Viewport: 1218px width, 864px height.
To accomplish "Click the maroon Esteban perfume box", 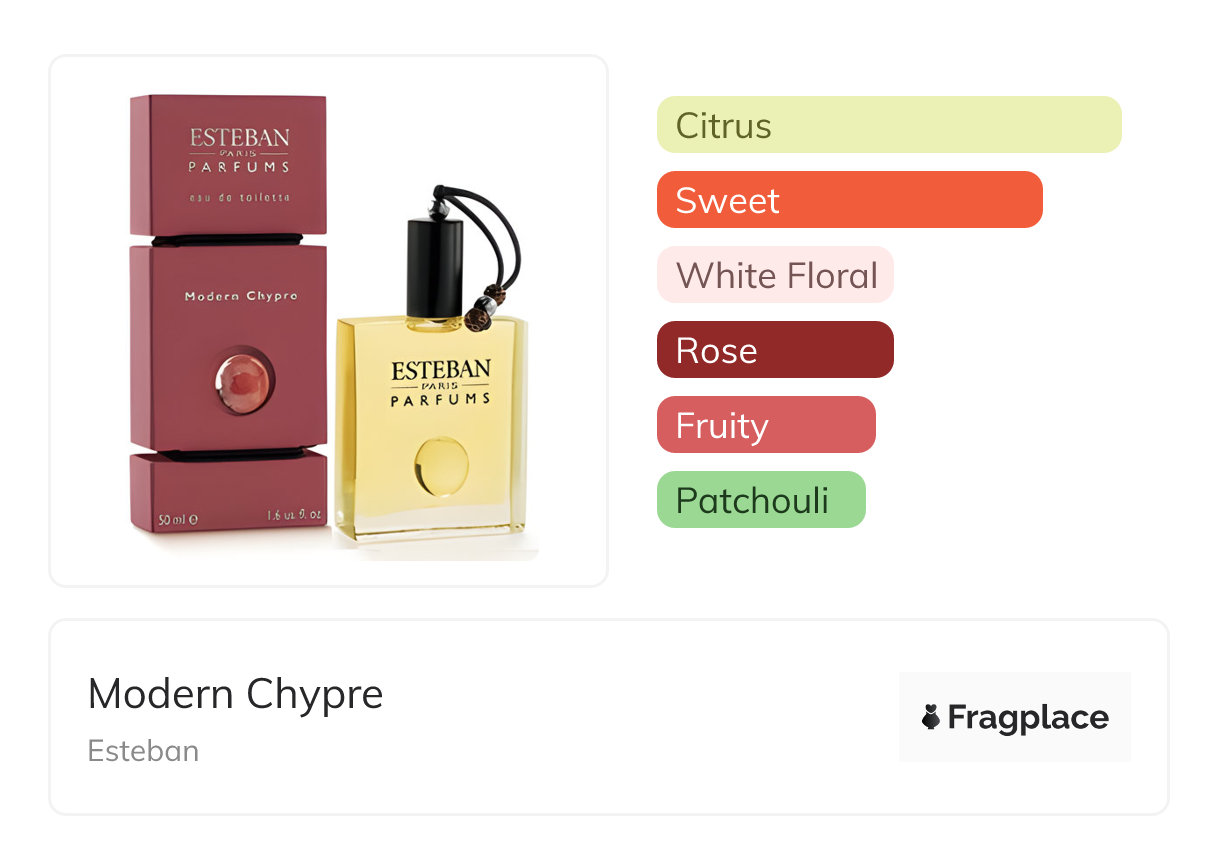I will pyautogui.click(x=229, y=314).
